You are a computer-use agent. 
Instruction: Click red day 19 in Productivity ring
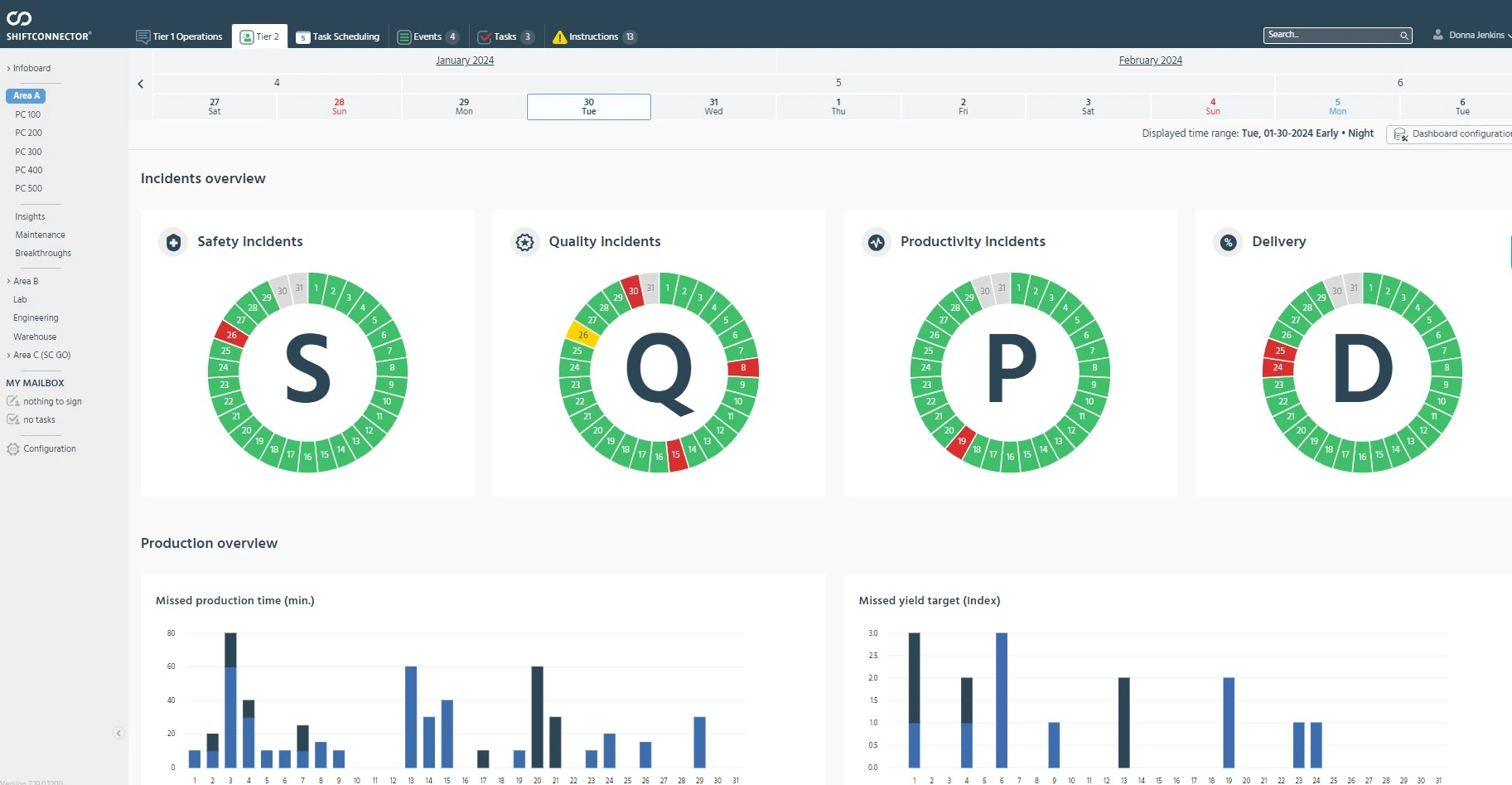961,441
